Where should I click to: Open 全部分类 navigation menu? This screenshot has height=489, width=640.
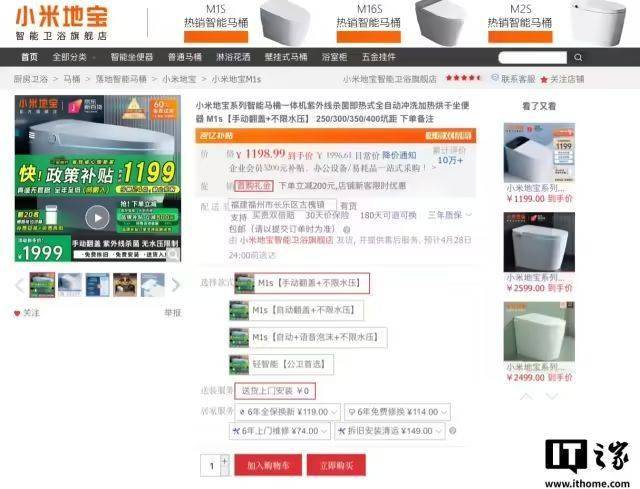(73, 57)
